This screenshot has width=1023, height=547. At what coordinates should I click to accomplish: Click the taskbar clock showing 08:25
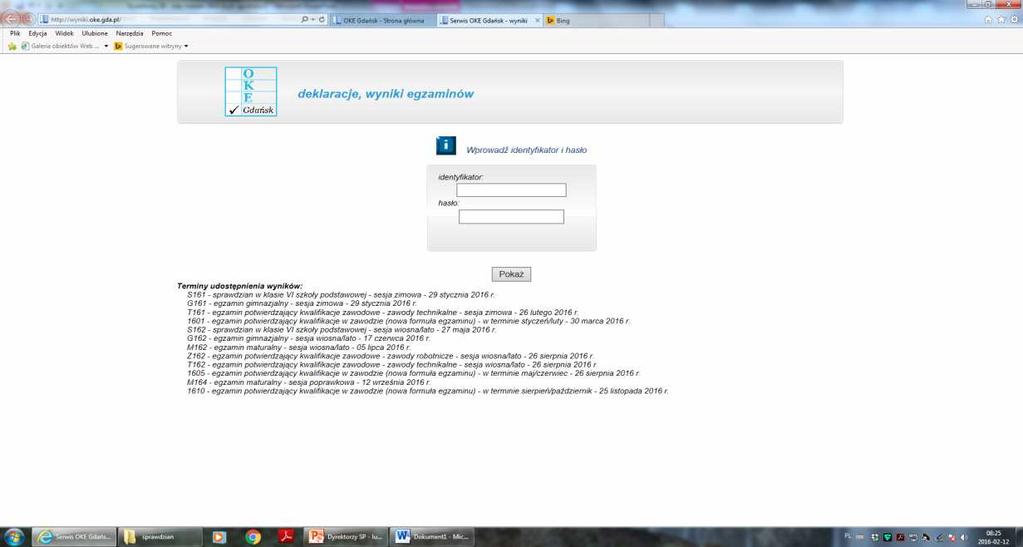(x=994, y=537)
